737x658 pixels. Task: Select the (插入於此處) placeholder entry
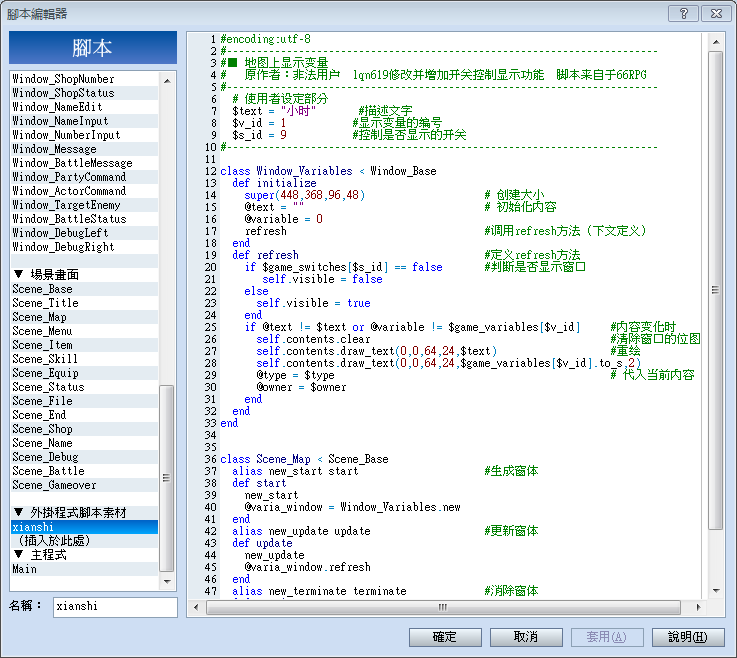(x=85, y=541)
